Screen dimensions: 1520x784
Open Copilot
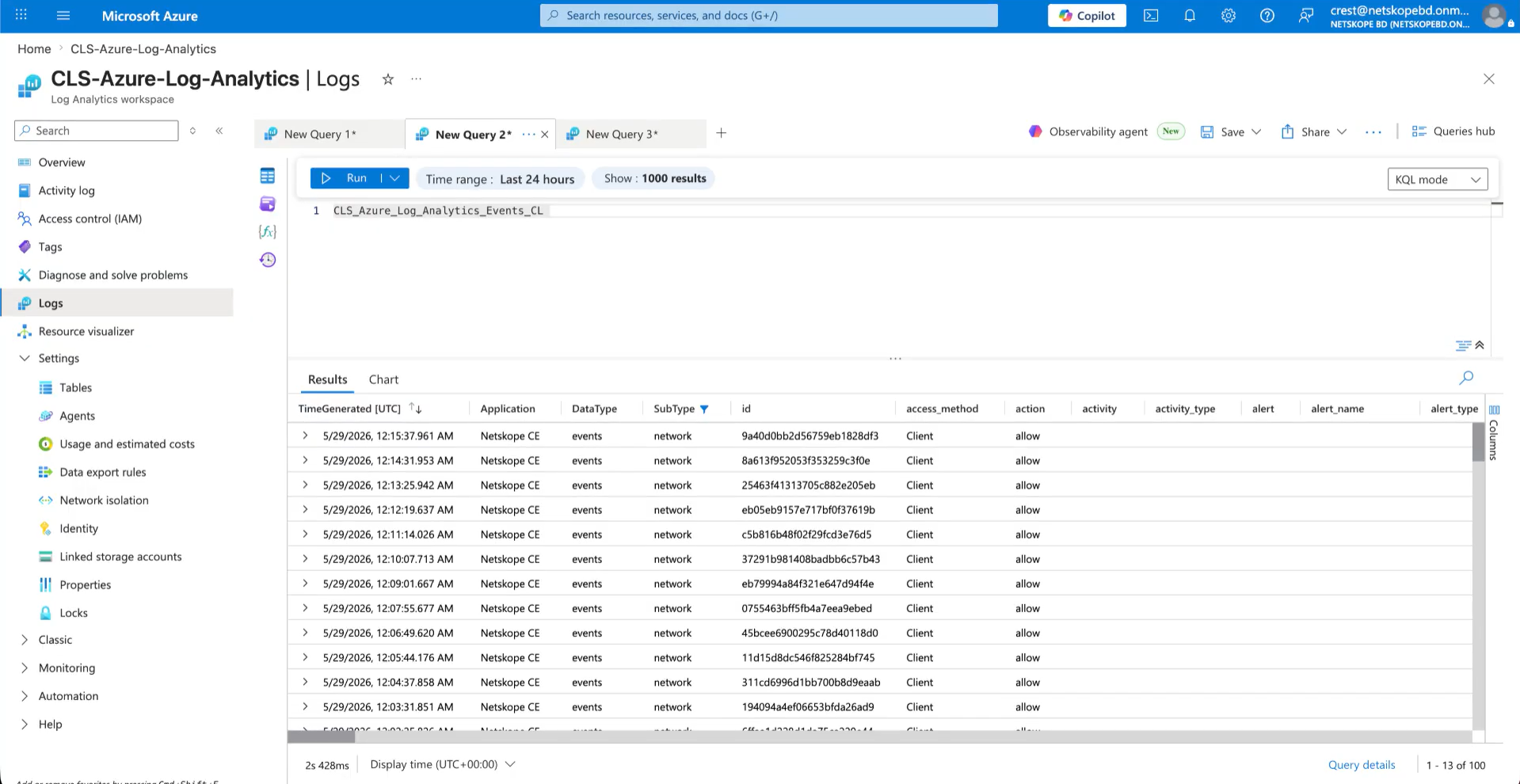coord(1087,15)
